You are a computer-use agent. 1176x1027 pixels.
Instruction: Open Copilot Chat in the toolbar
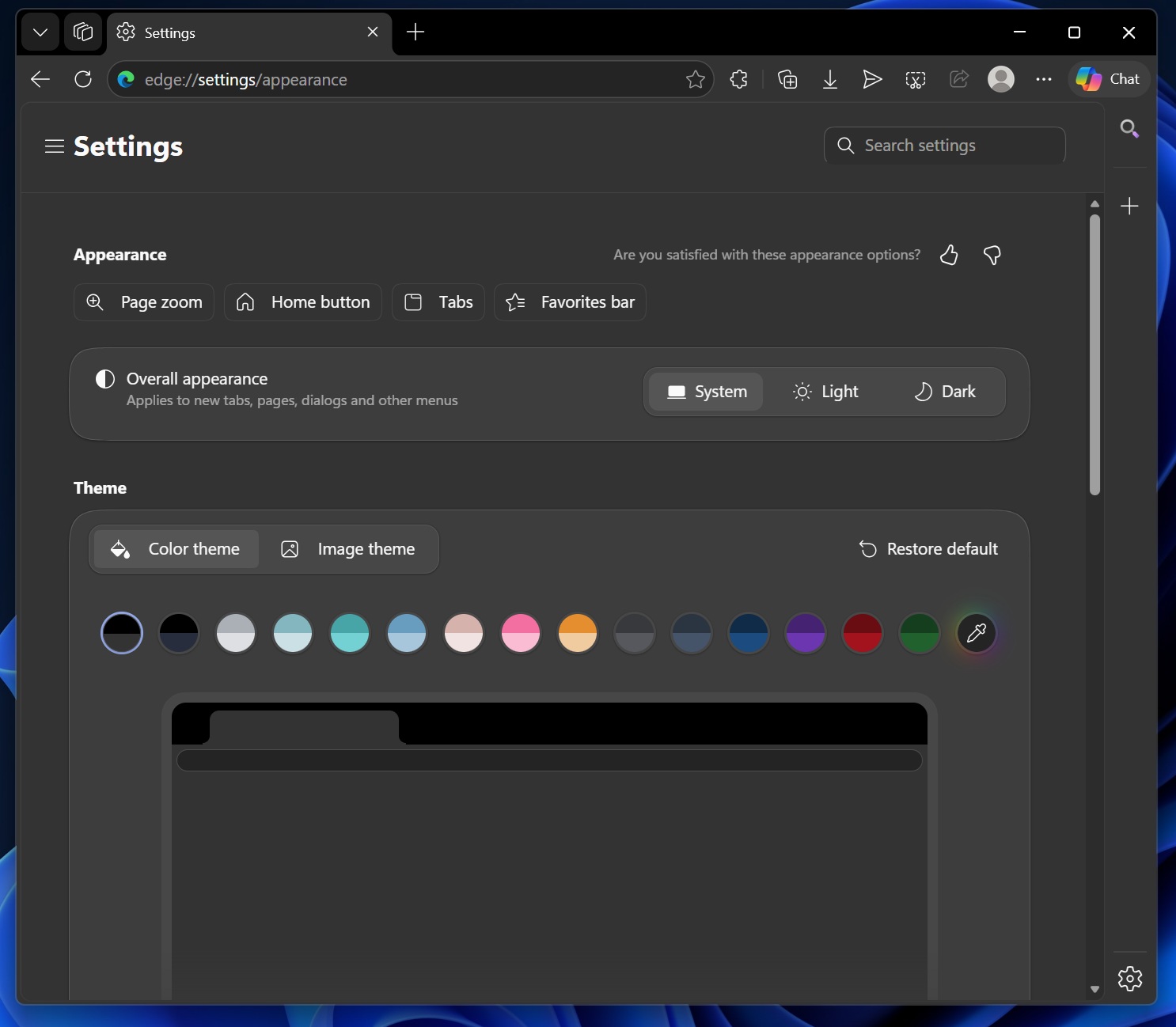click(1110, 79)
